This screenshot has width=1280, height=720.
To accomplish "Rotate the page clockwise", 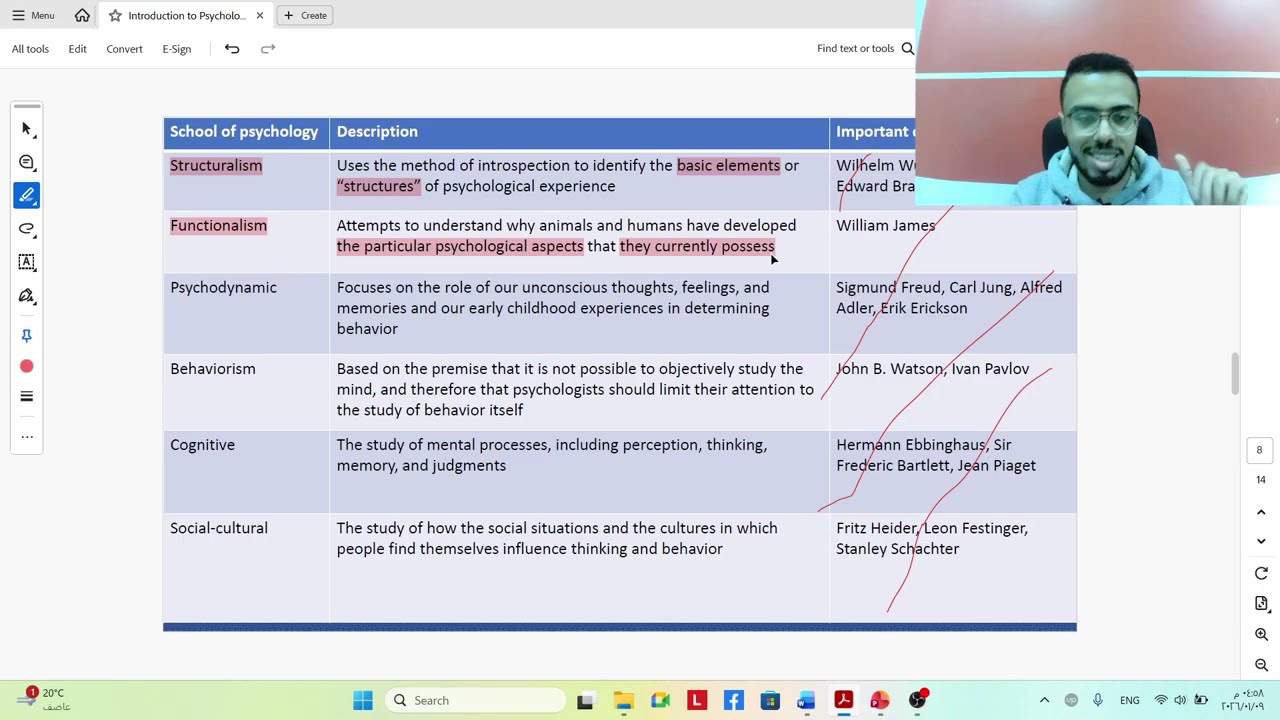I will [x=1261, y=574].
